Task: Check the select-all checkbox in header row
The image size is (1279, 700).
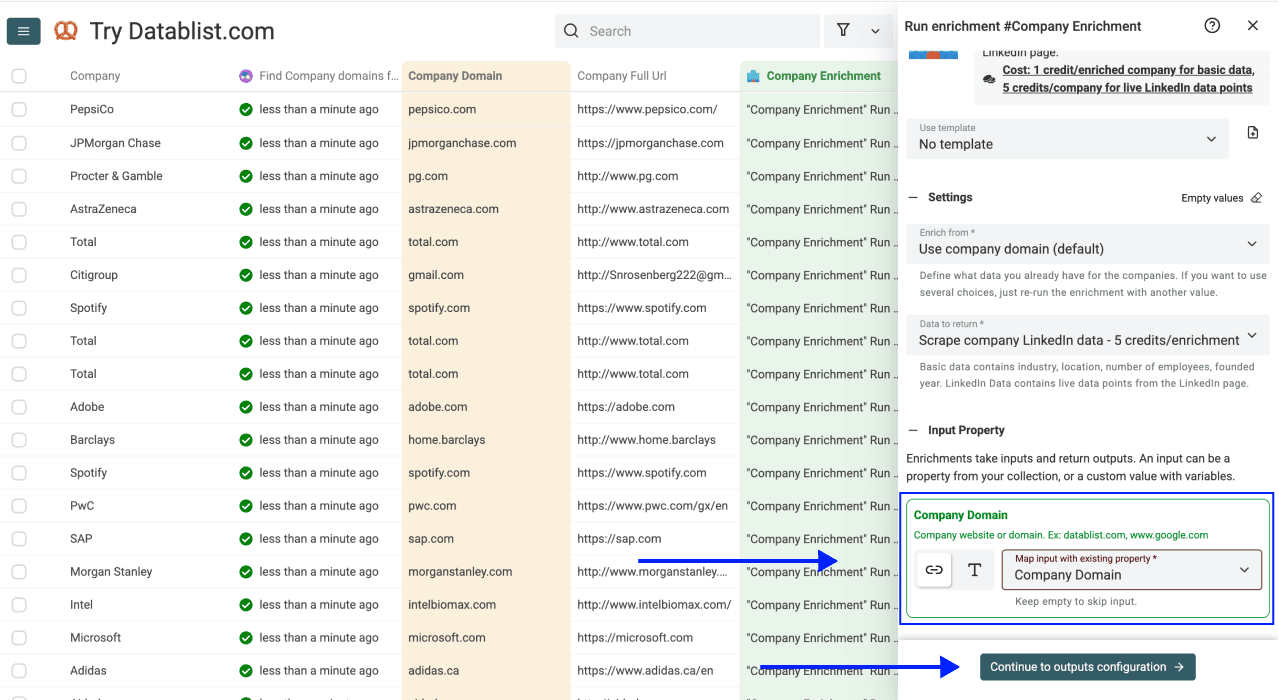Action: (x=18, y=75)
